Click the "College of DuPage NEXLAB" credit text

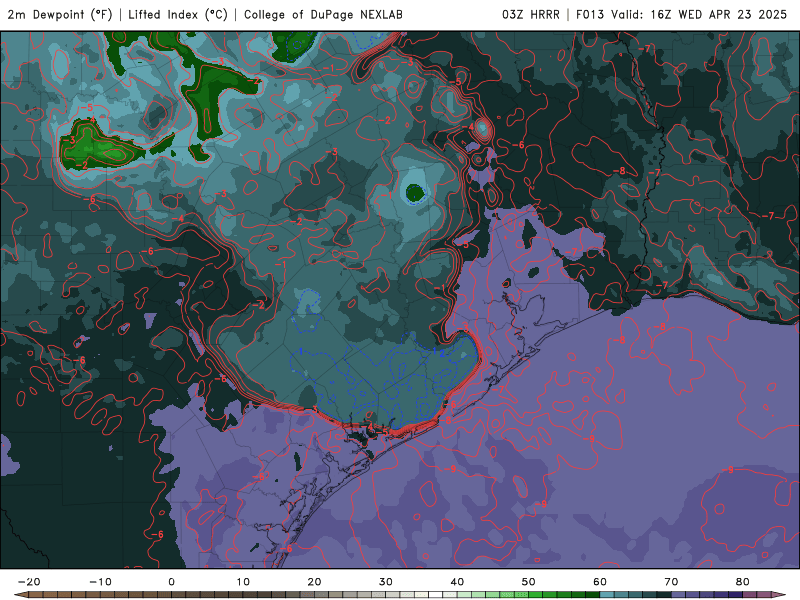coord(323,14)
